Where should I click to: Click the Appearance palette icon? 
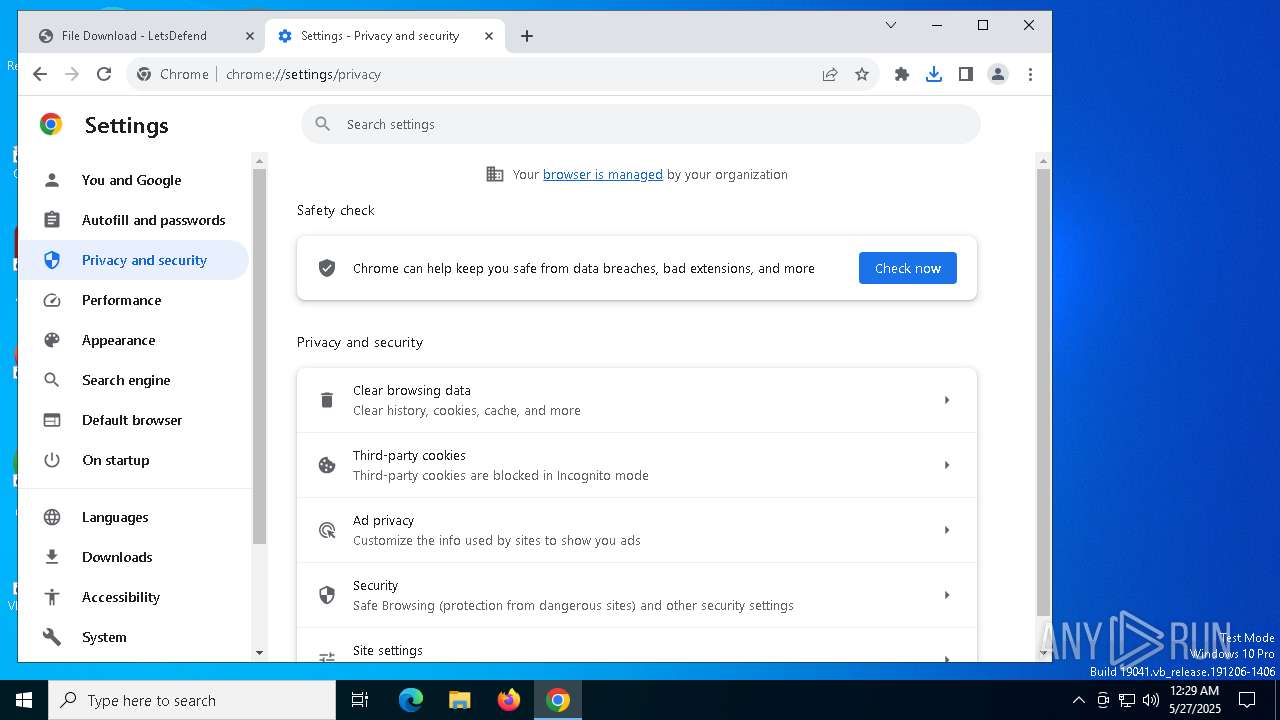(52, 340)
